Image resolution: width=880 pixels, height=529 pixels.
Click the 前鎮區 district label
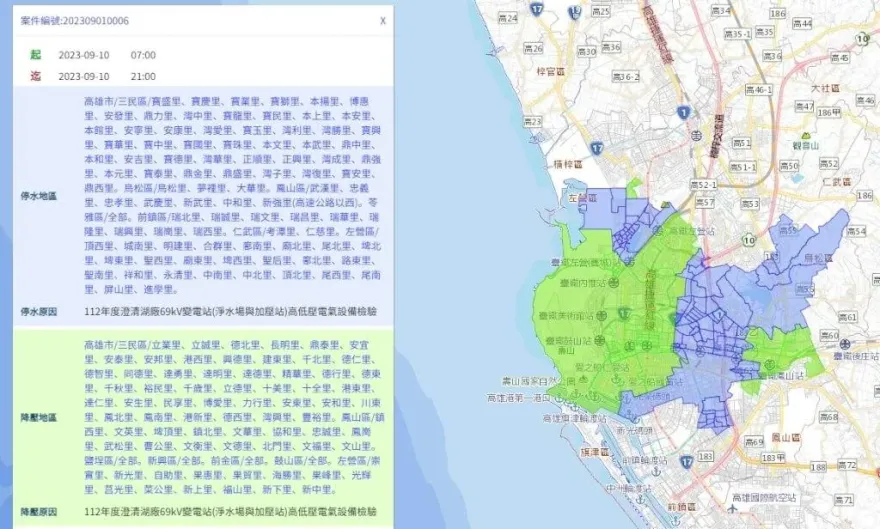682,508
